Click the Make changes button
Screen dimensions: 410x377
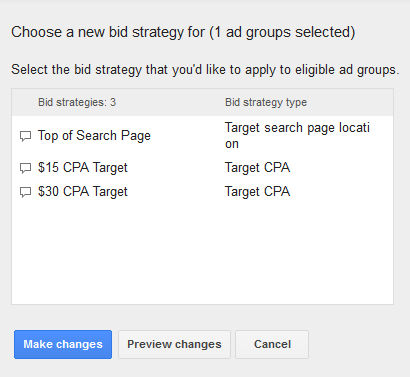pos(63,344)
